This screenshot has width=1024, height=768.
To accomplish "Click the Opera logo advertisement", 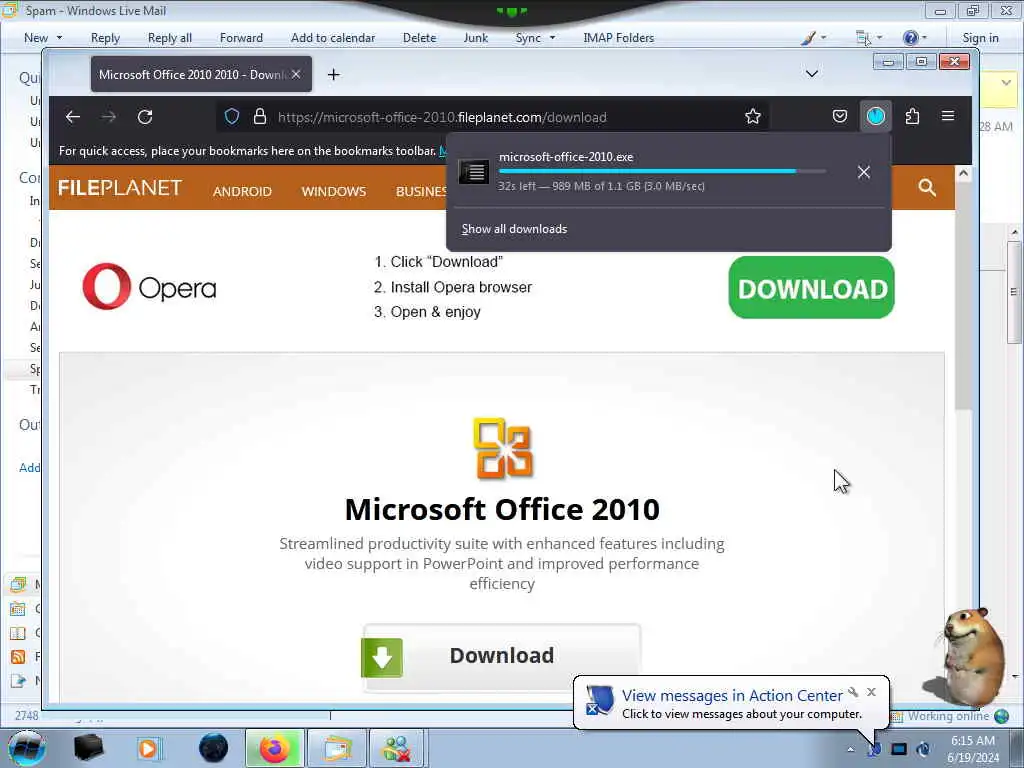I will 150,287.
